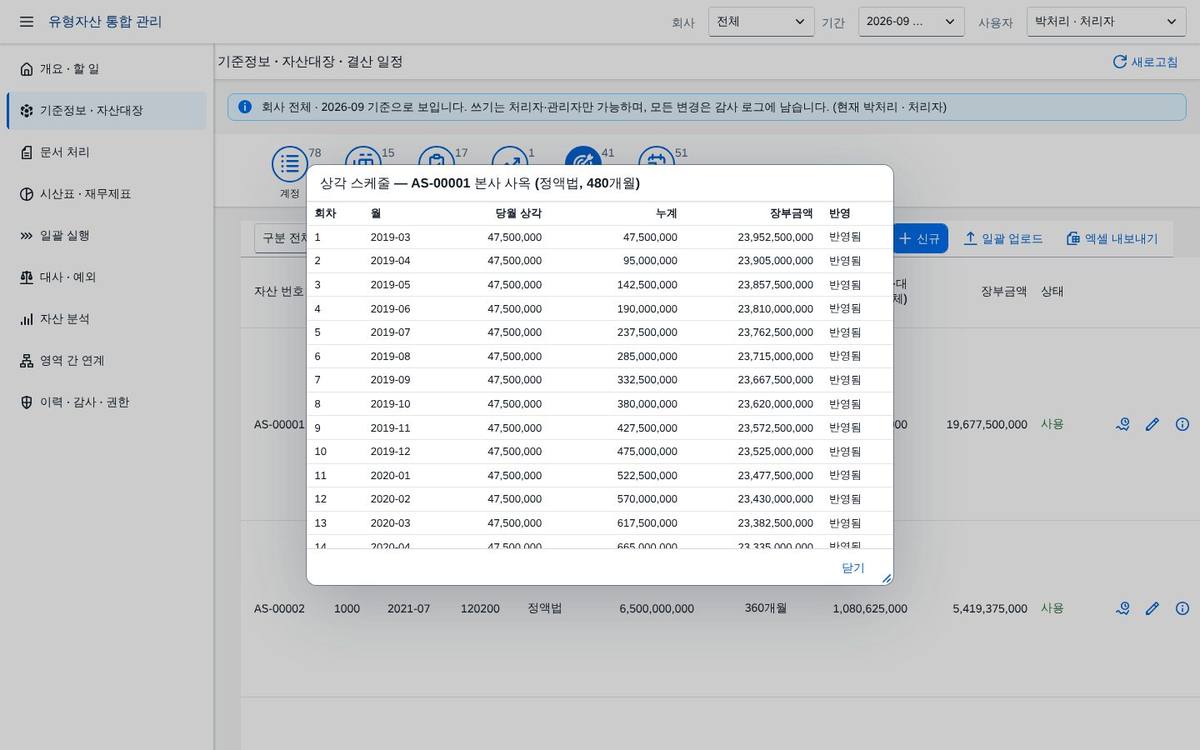Click the bar chart icon beside 자산 분석
The height and width of the screenshot is (750, 1200).
(x=27, y=319)
